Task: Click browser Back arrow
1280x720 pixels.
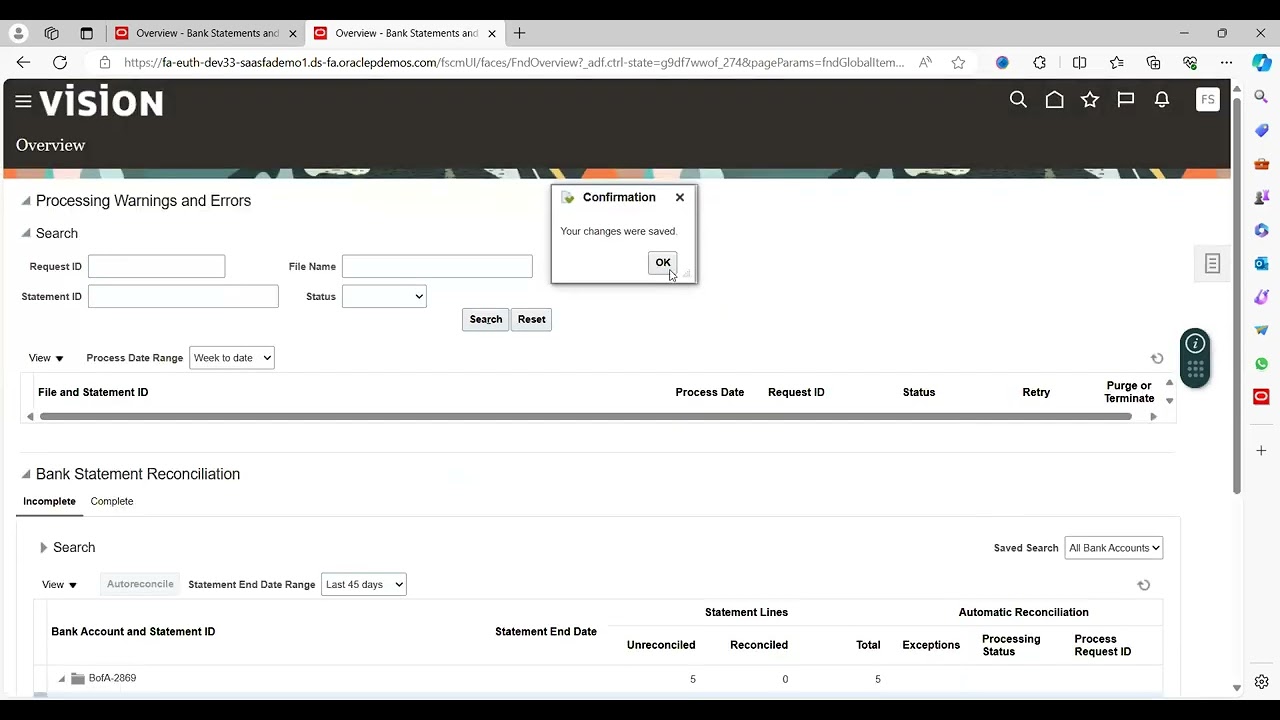Action: pos(23,62)
